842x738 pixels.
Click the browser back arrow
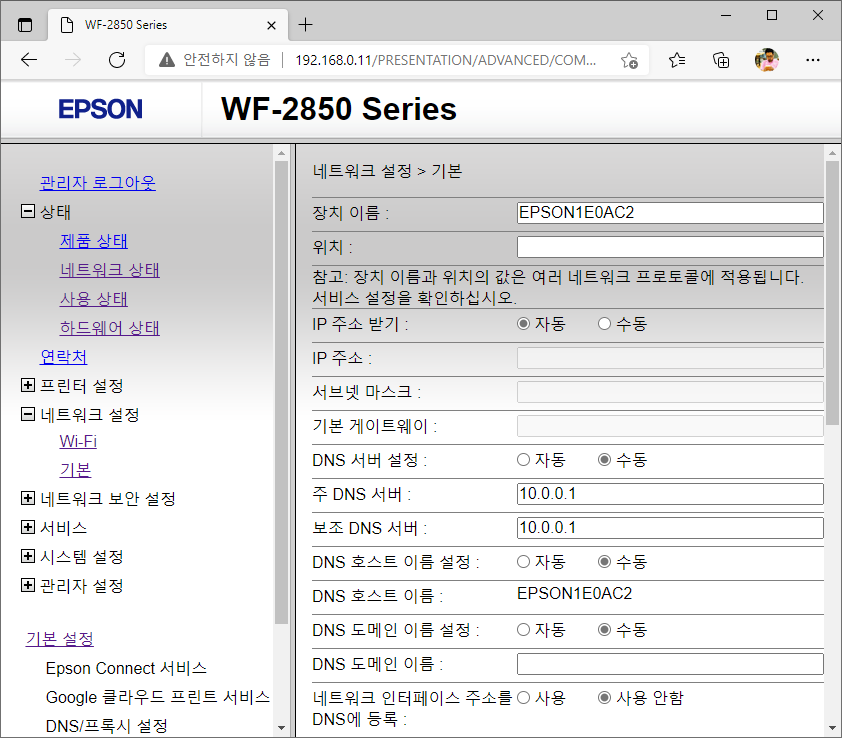click(29, 60)
